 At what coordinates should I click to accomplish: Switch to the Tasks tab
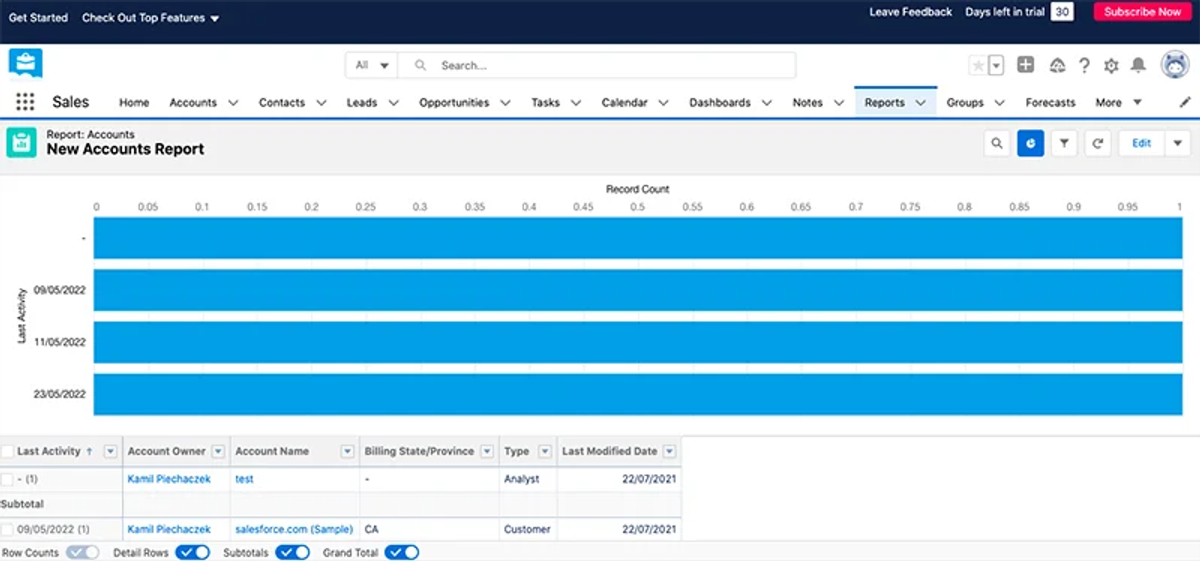tap(545, 102)
